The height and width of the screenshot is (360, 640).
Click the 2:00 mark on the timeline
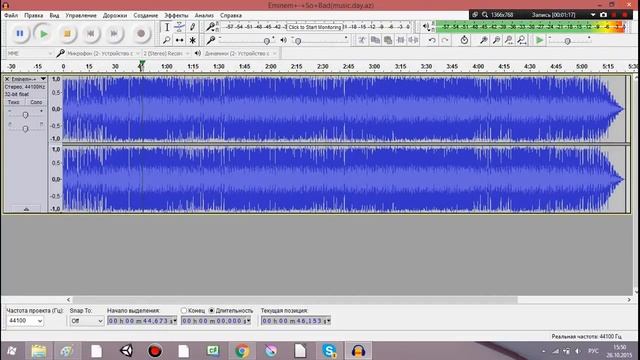pyautogui.click(x=271, y=66)
